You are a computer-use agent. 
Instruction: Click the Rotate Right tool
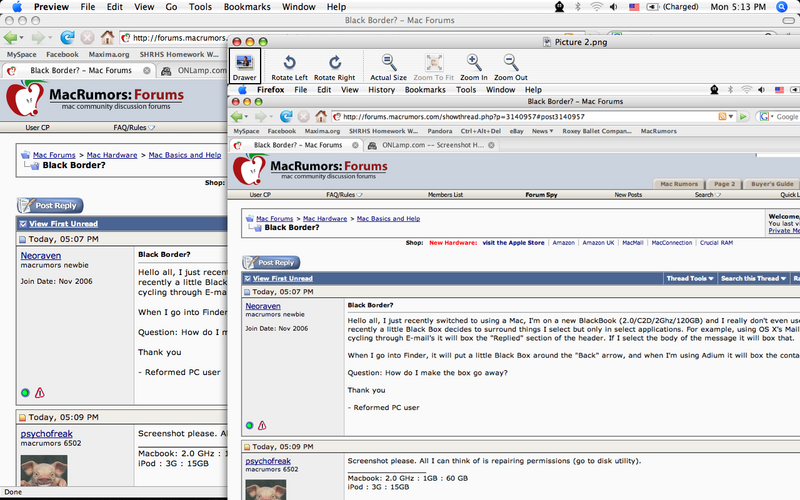point(334,67)
